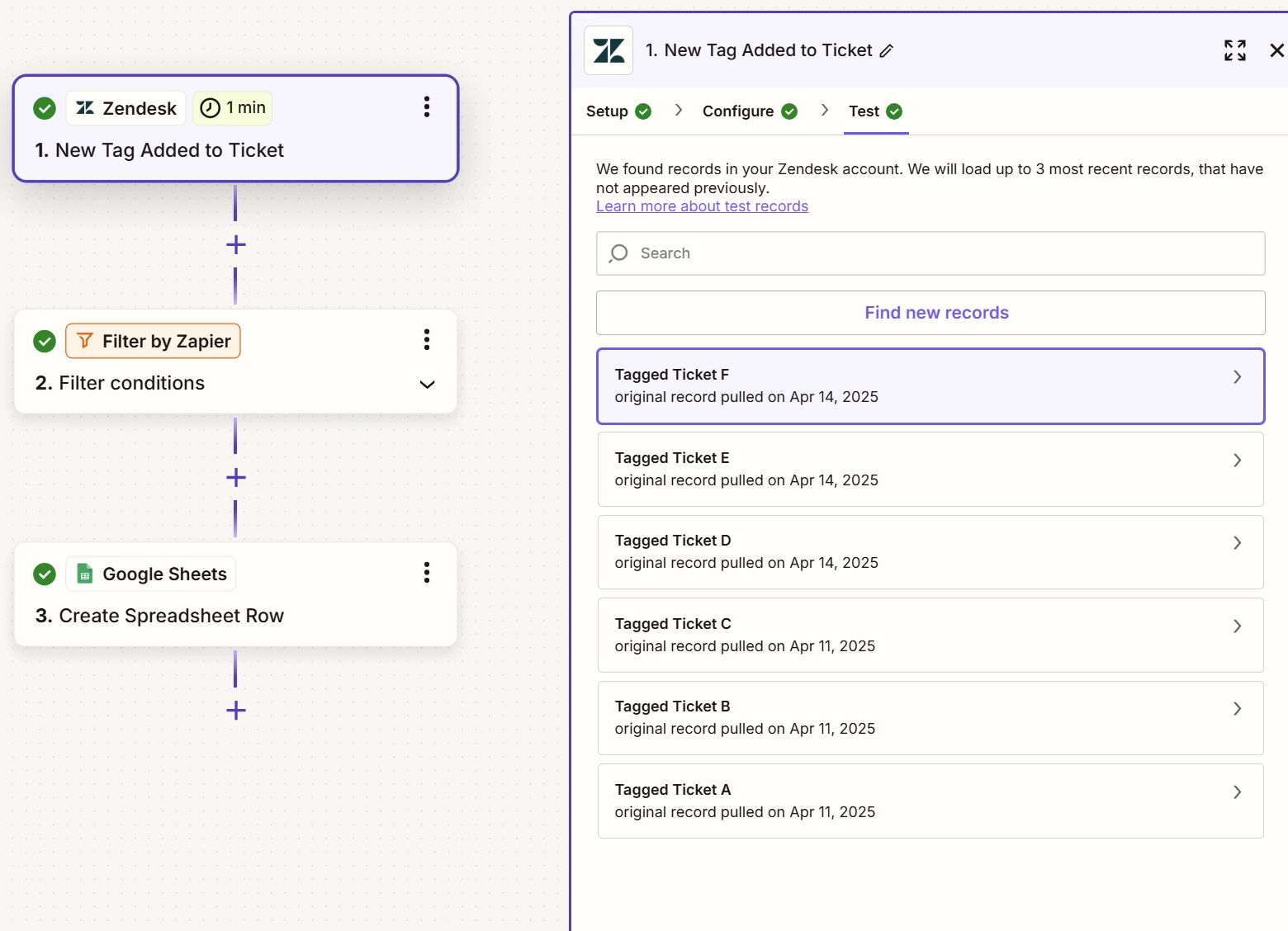
Task: Open Learn more about test records link
Action: pos(702,206)
